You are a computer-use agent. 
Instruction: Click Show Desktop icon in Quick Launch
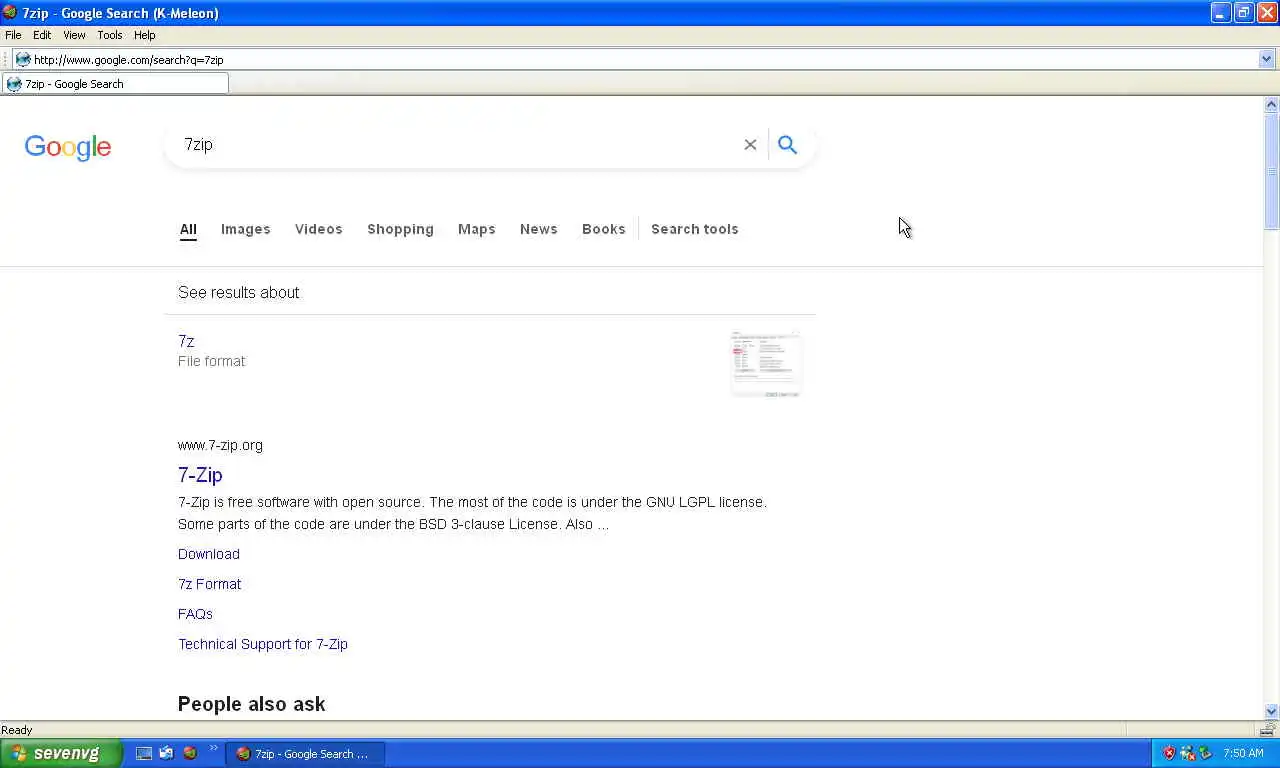click(x=144, y=754)
